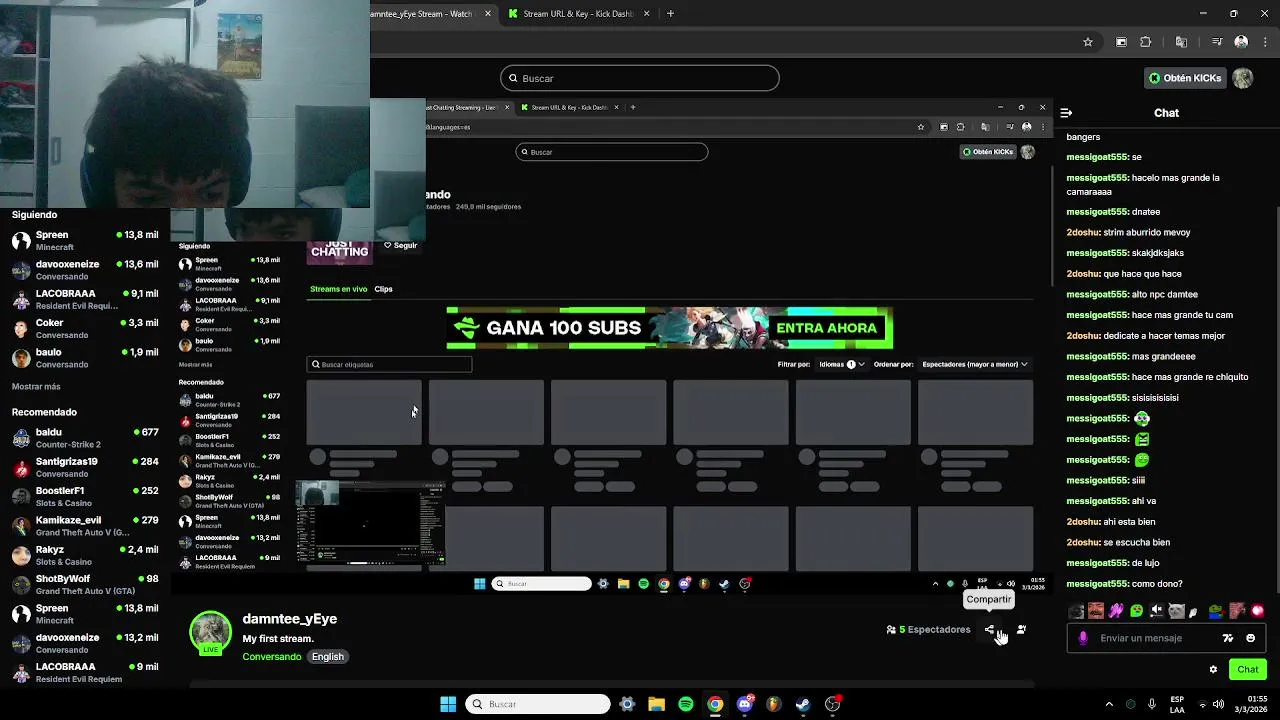Screen dimensions: 1280x720
Task: Open the chat settings gear icon
Action: tap(1213, 670)
